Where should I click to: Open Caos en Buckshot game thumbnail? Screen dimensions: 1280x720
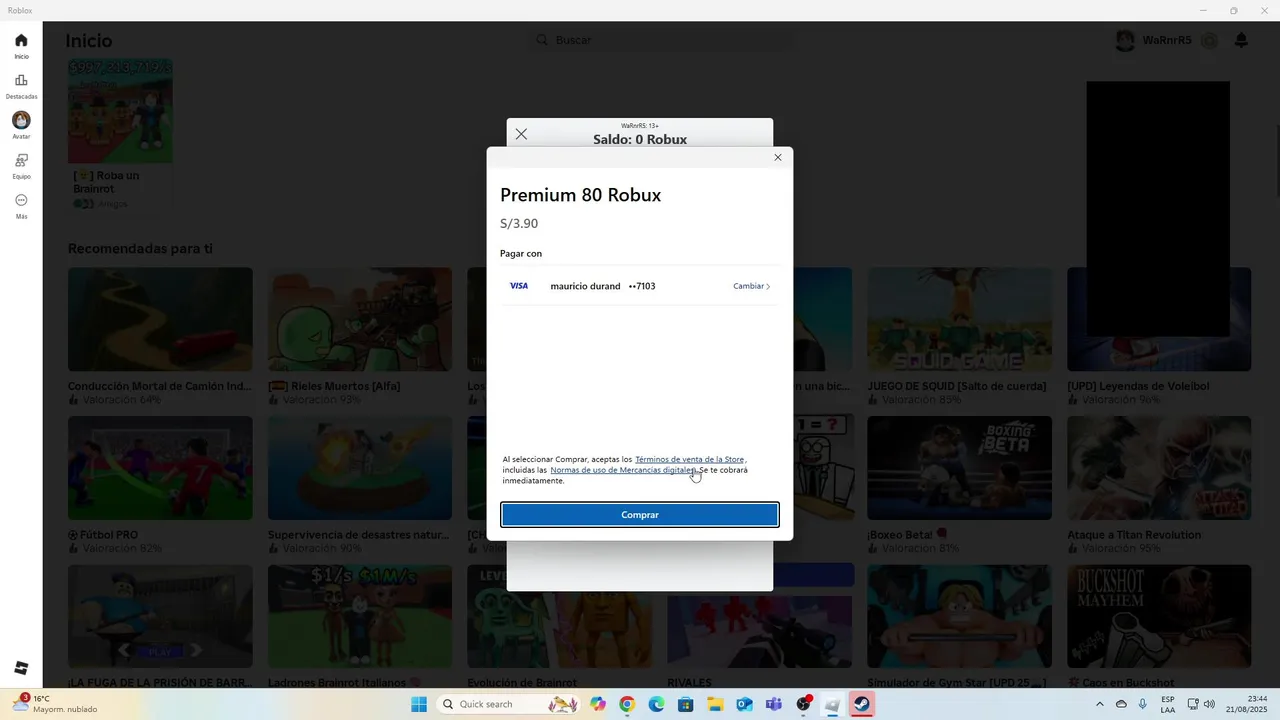[x=1159, y=617]
